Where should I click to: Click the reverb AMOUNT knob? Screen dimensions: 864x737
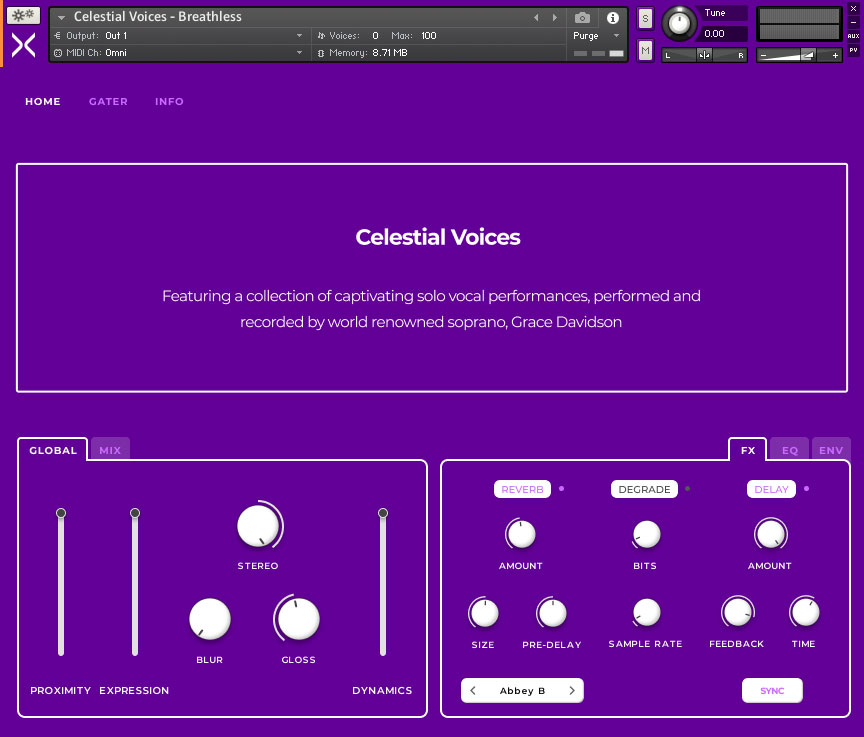pos(521,534)
